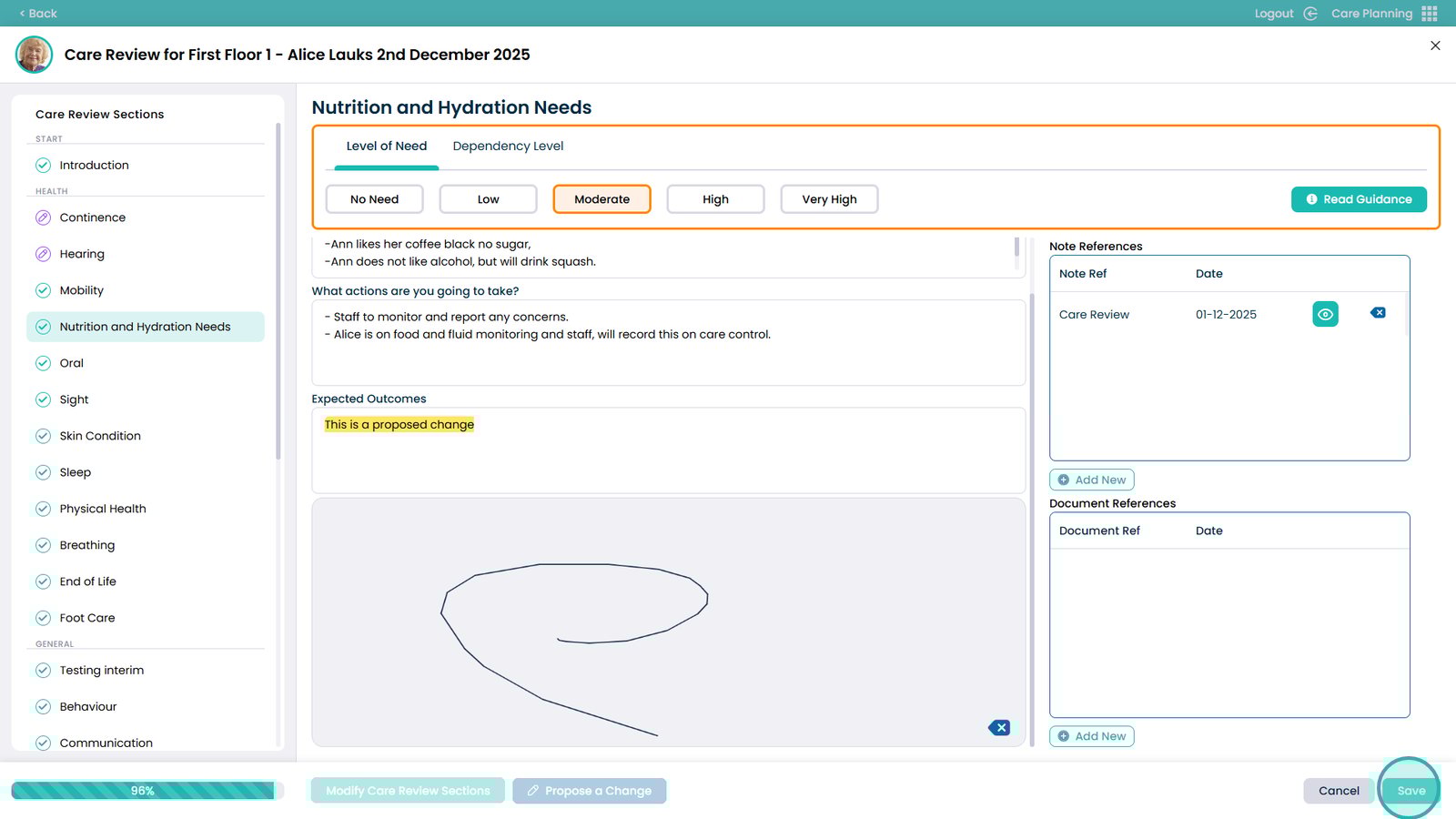This screenshot has width=1456, height=819.
Task: Click Alice Lauks profile avatar
Action: pyautogui.click(x=34, y=55)
